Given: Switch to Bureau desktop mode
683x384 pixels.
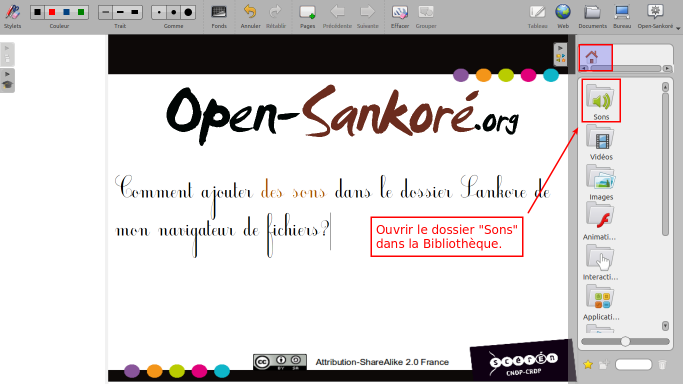Looking at the screenshot, I should coord(622,17).
